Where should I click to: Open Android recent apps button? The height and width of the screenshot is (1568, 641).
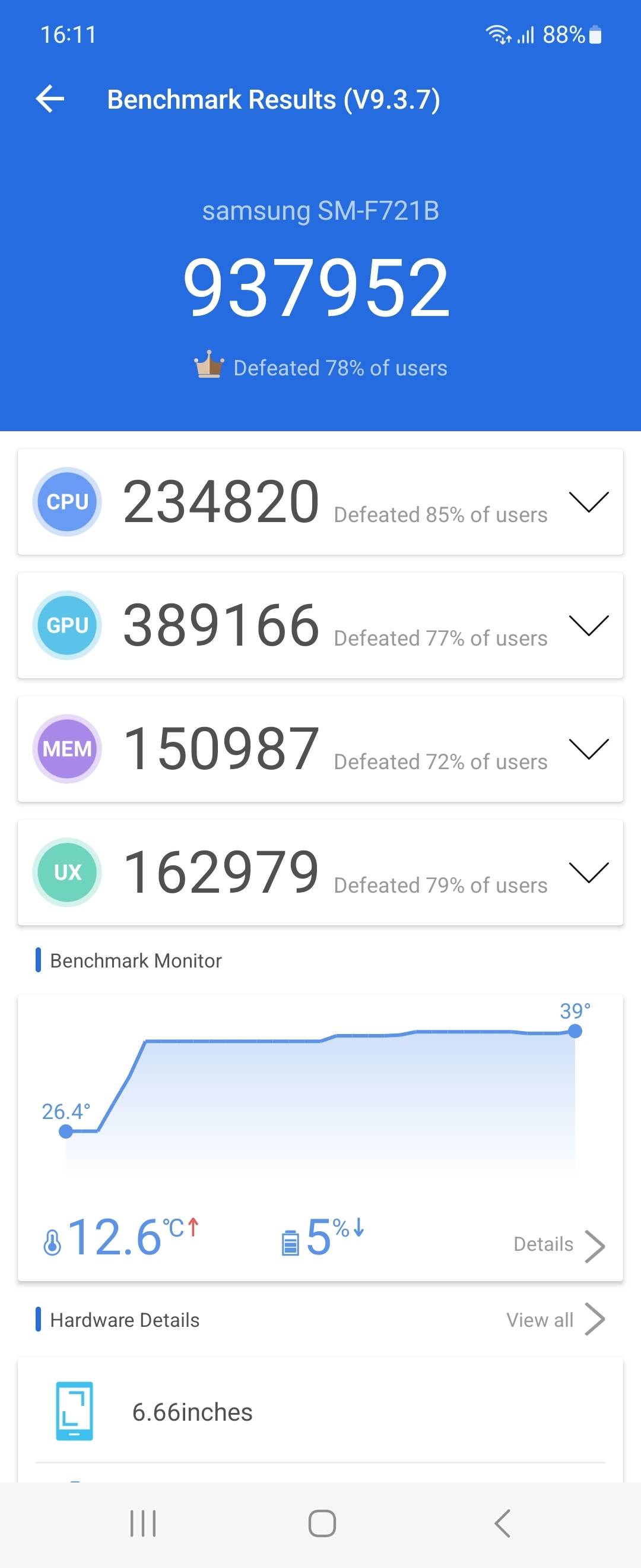(x=144, y=1523)
